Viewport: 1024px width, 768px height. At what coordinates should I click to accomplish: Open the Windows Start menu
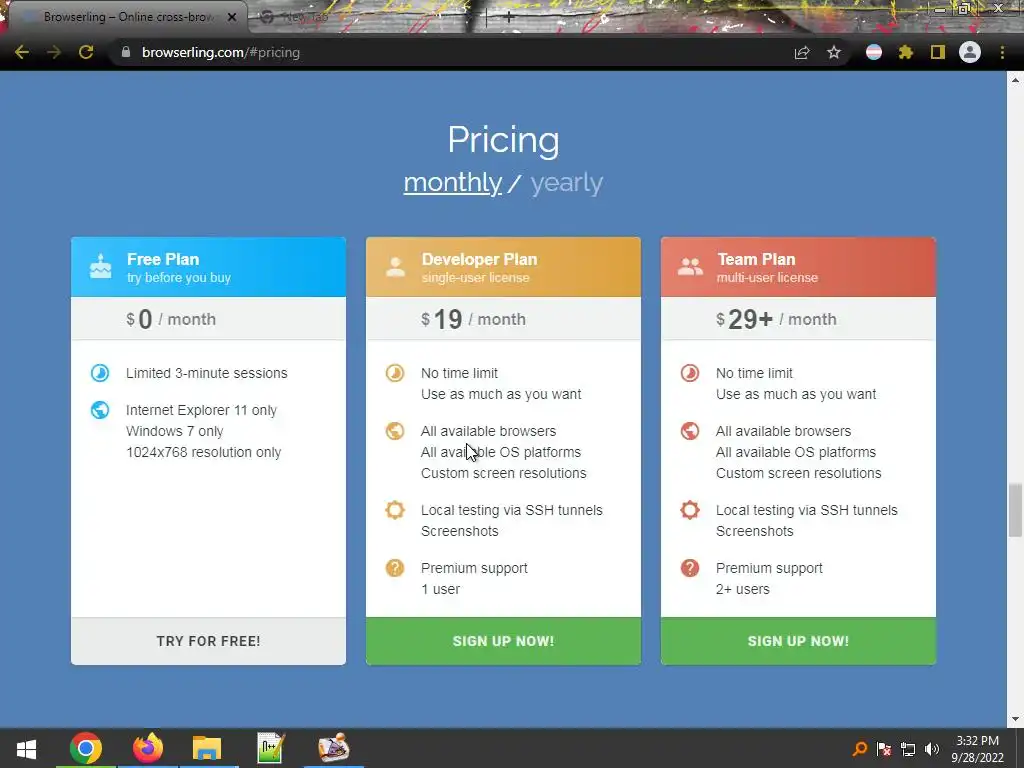pos(26,748)
